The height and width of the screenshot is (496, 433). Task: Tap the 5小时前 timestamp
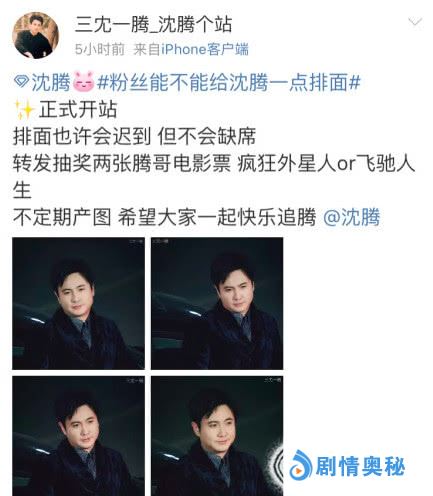point(100,49)
